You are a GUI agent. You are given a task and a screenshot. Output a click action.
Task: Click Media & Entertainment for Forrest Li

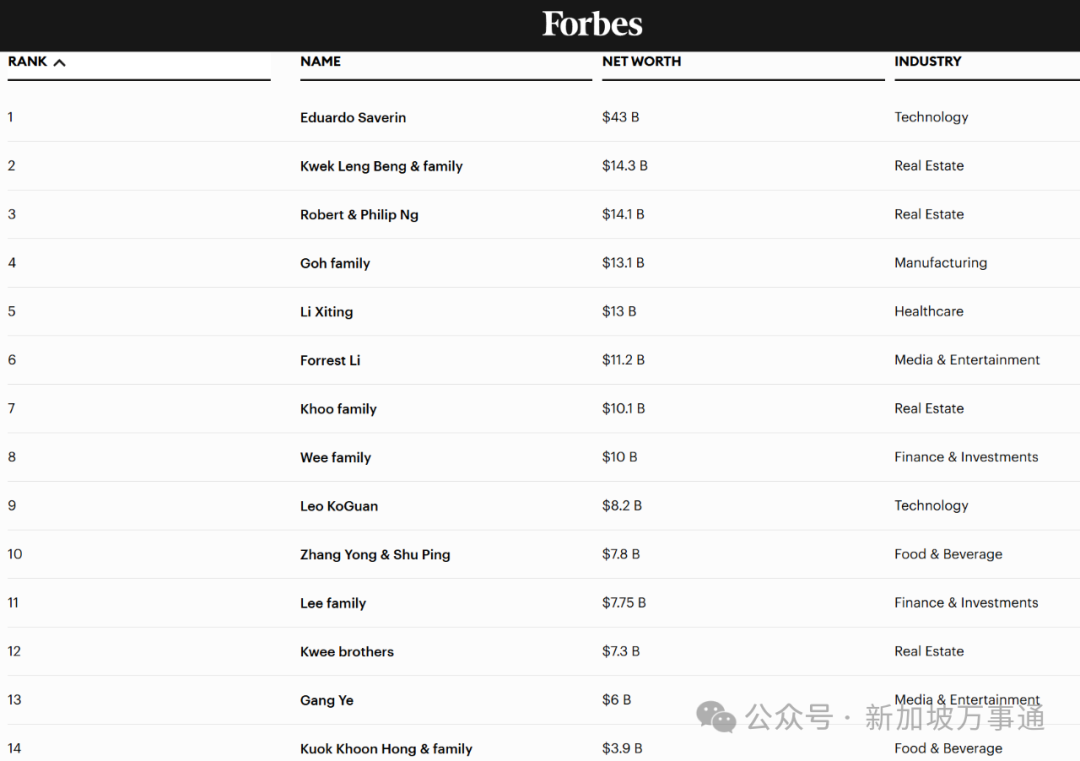pyautogui.click(x=967, y=359)
